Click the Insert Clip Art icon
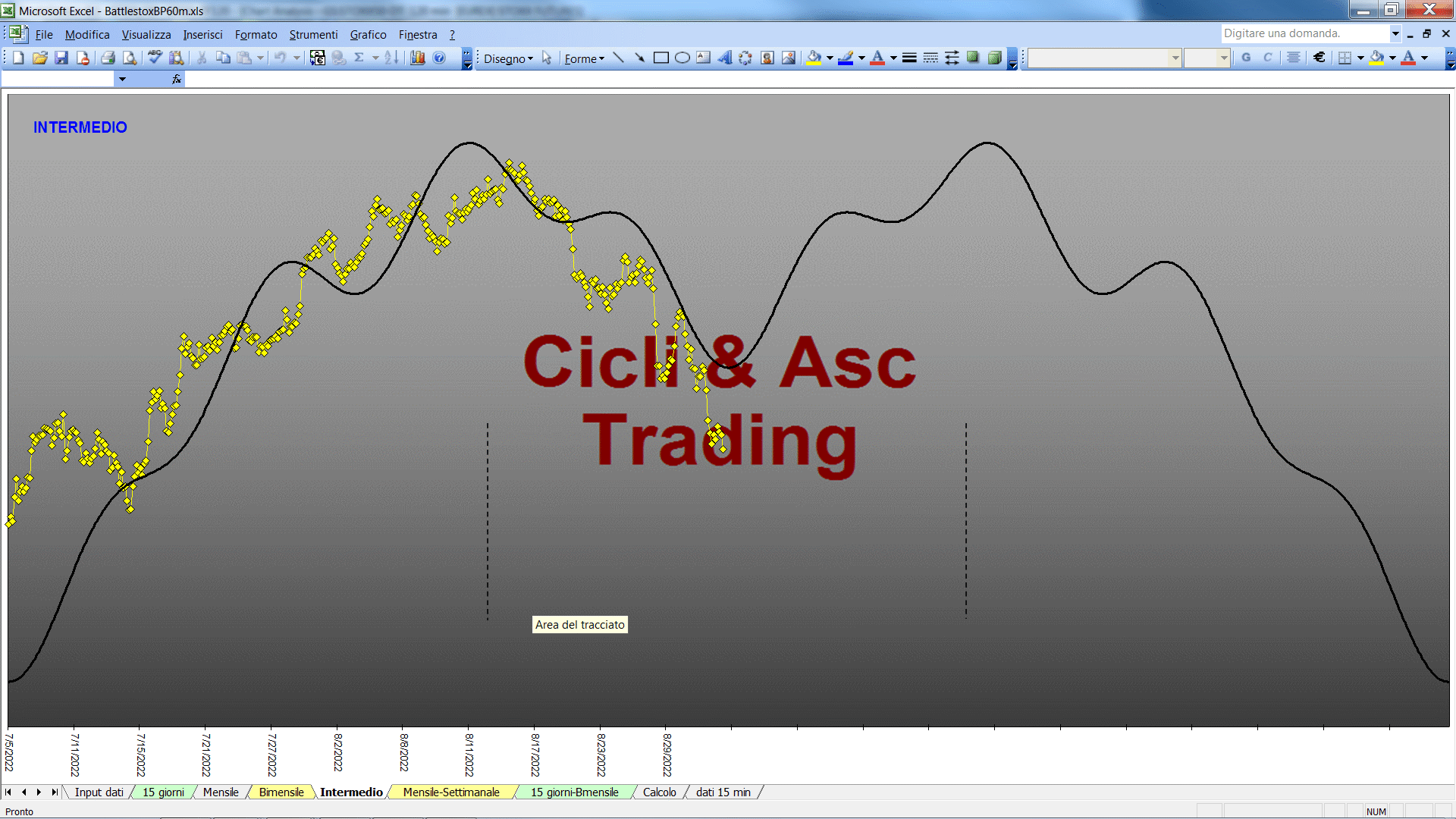Viewport: 1456px width, 819px height. pos(767,58)
